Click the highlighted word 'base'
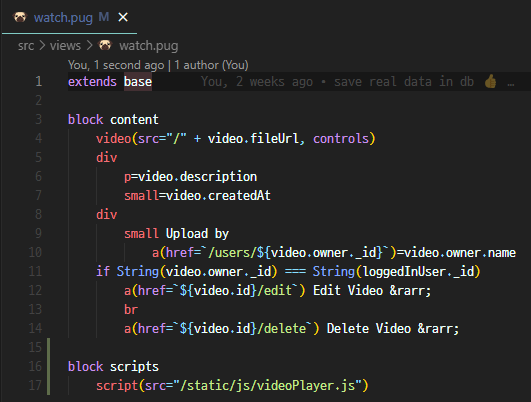Image resolution: width=531 pixels, height=402 pixels. 138,82
